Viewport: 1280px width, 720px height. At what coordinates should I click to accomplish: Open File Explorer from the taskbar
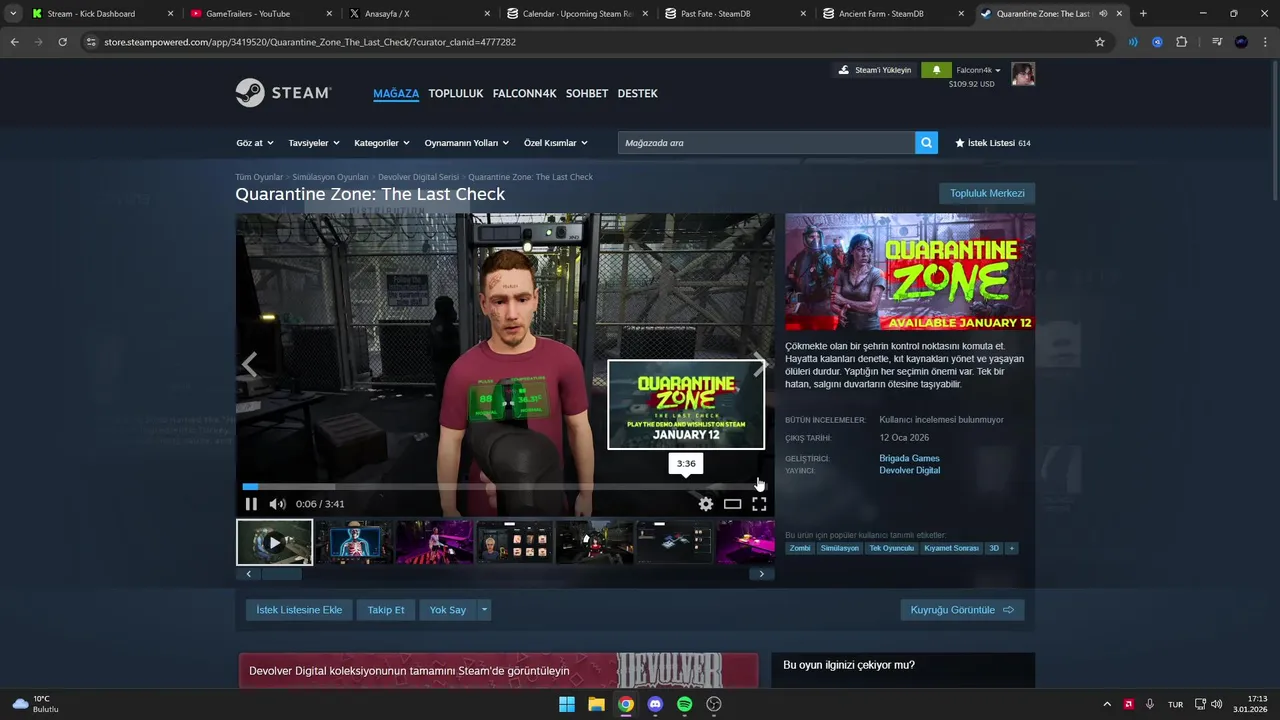click(x=596, y=704)
